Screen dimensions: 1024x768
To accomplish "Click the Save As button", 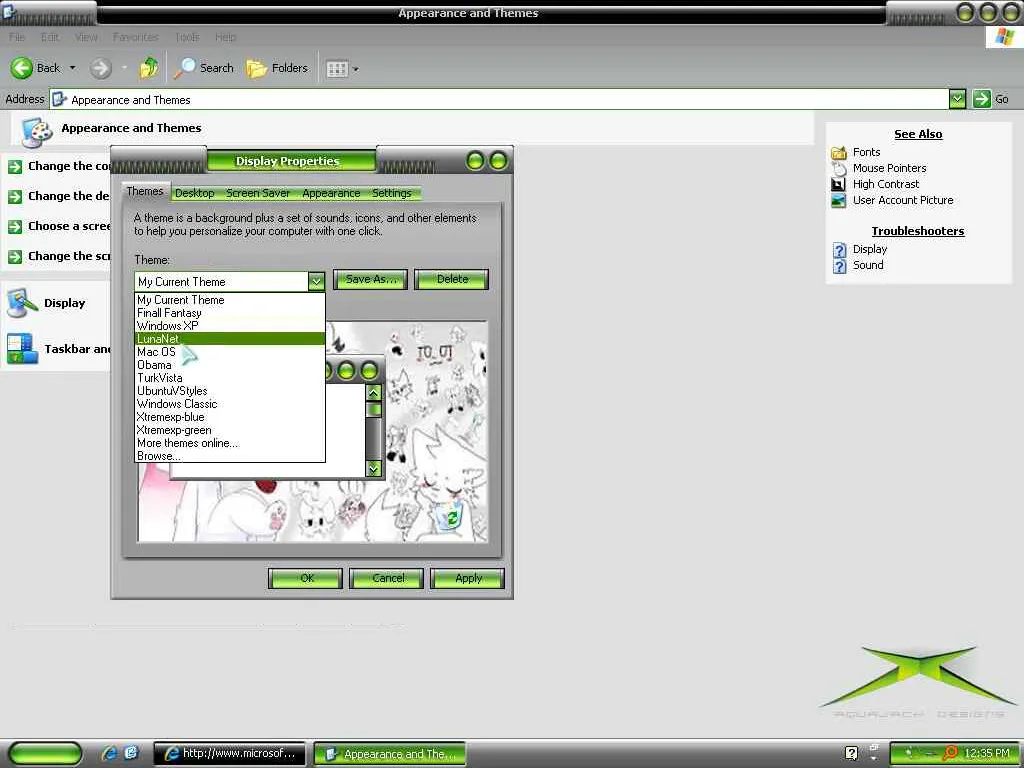I will click(x=370, y=280).
